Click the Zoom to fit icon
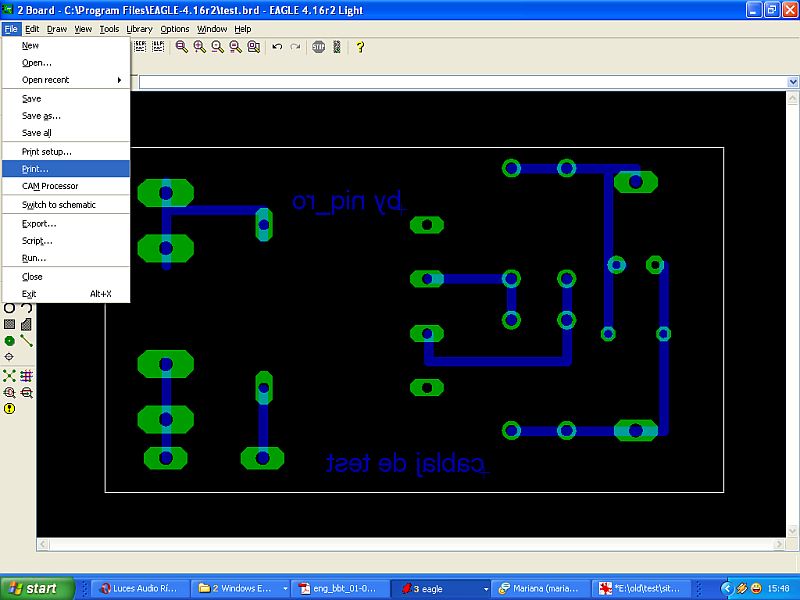Viewport: 800px width, 600px height. [181, 47]
